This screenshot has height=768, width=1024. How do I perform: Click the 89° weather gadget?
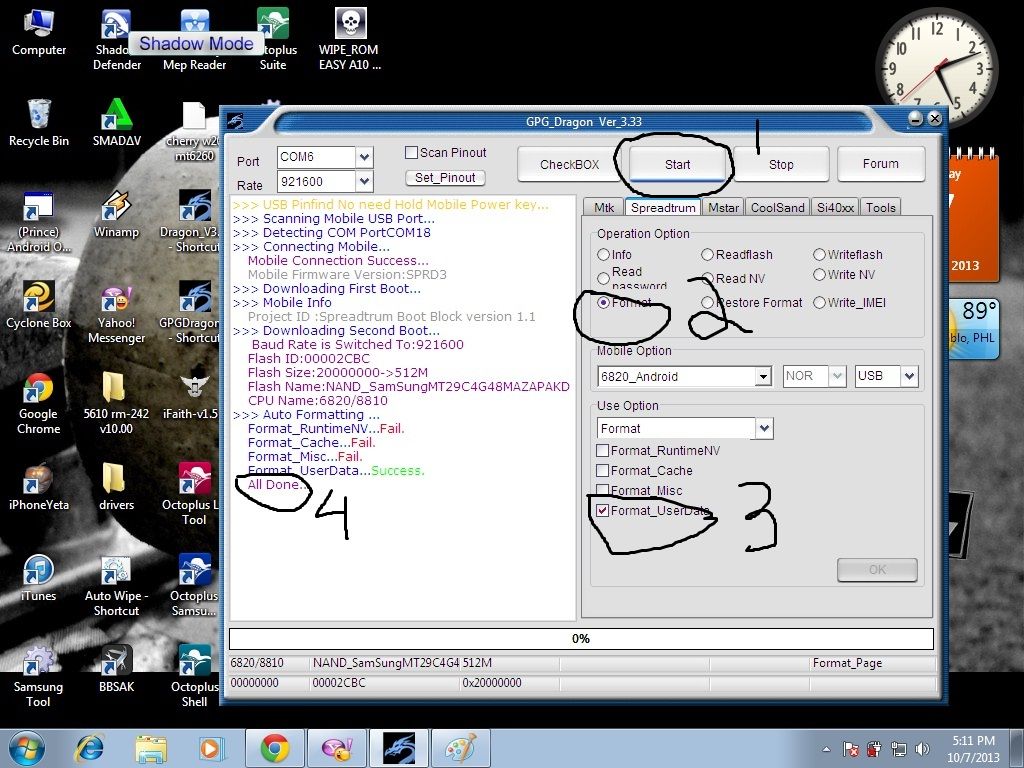point(973,328)
